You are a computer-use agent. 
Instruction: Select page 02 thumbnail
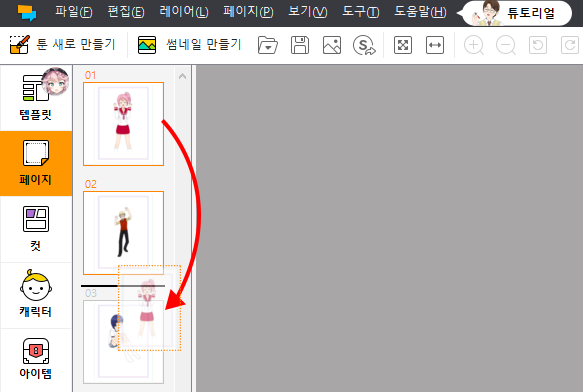[123, 233]
